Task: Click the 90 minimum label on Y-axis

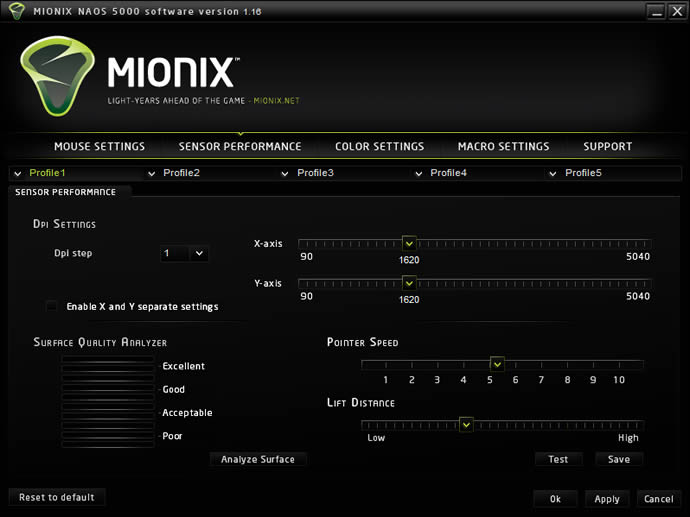Action: pyautogui.click(x=306, y=296)
